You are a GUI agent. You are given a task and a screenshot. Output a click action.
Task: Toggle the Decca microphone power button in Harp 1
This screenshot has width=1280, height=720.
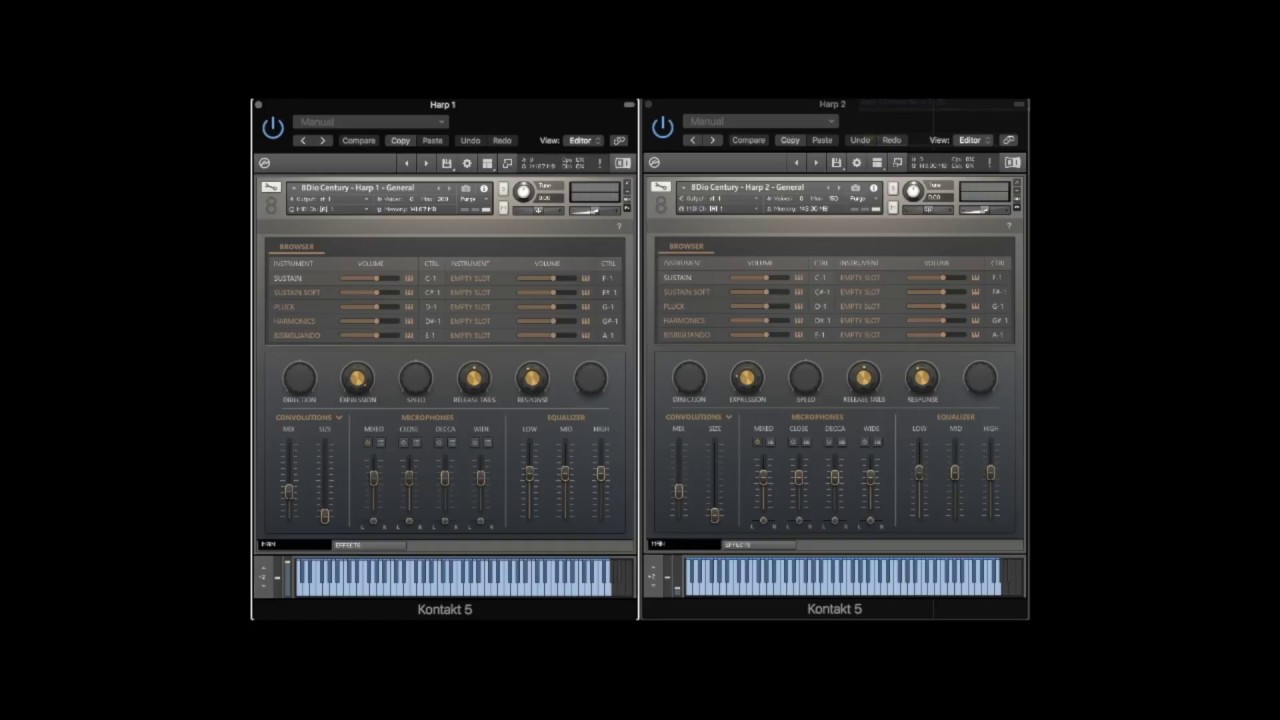[x=440, y=442]
